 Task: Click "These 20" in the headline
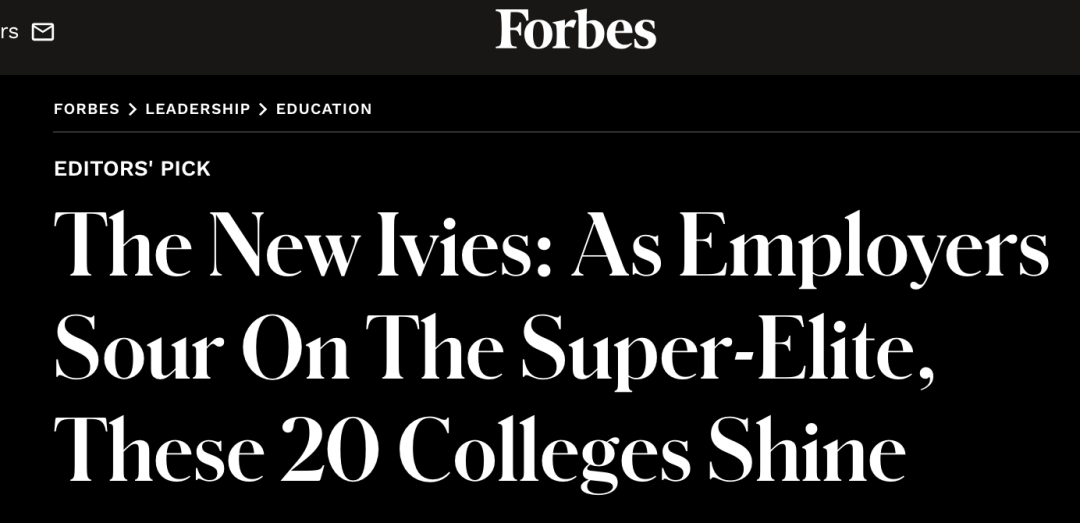click(216, 449)
